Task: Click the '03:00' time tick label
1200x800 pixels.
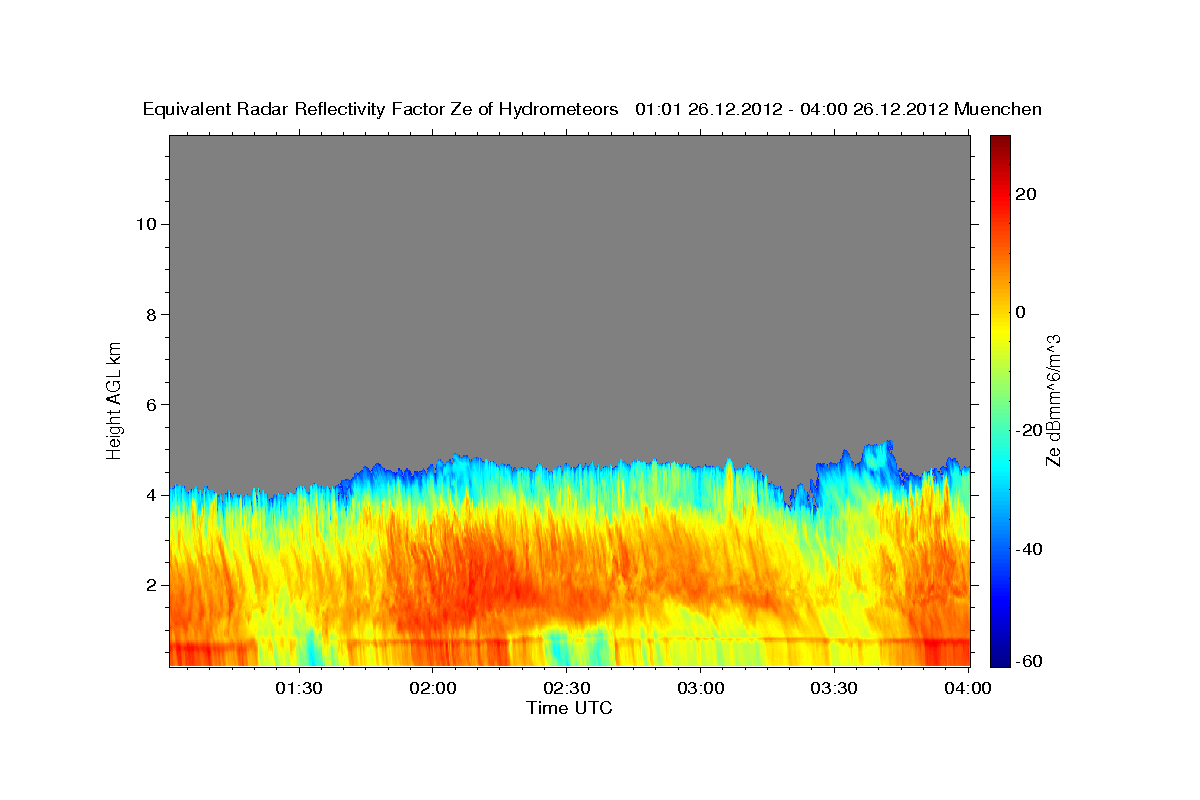Action: pos(700,689)
